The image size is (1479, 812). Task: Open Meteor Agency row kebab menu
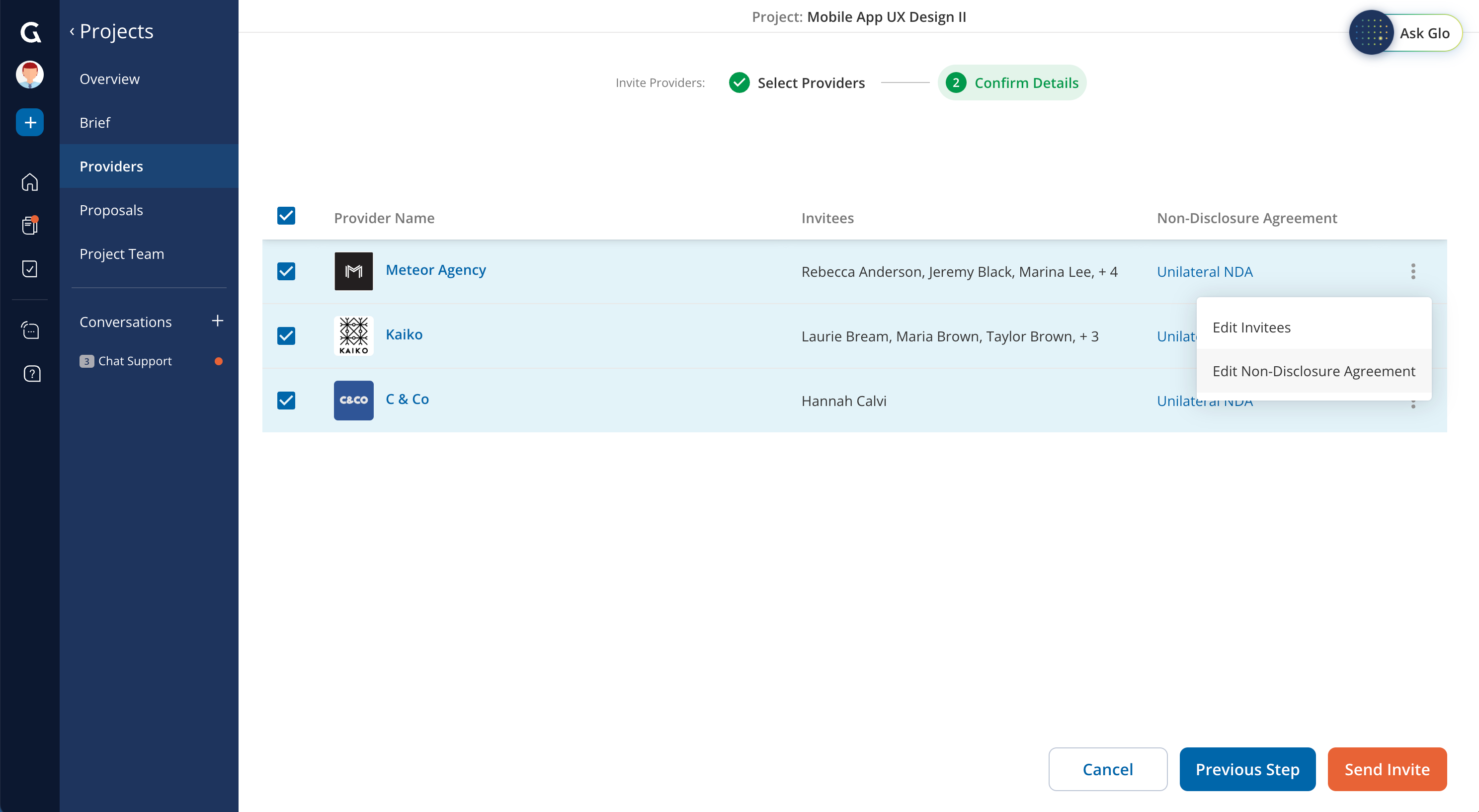(x=1413, y=271)
